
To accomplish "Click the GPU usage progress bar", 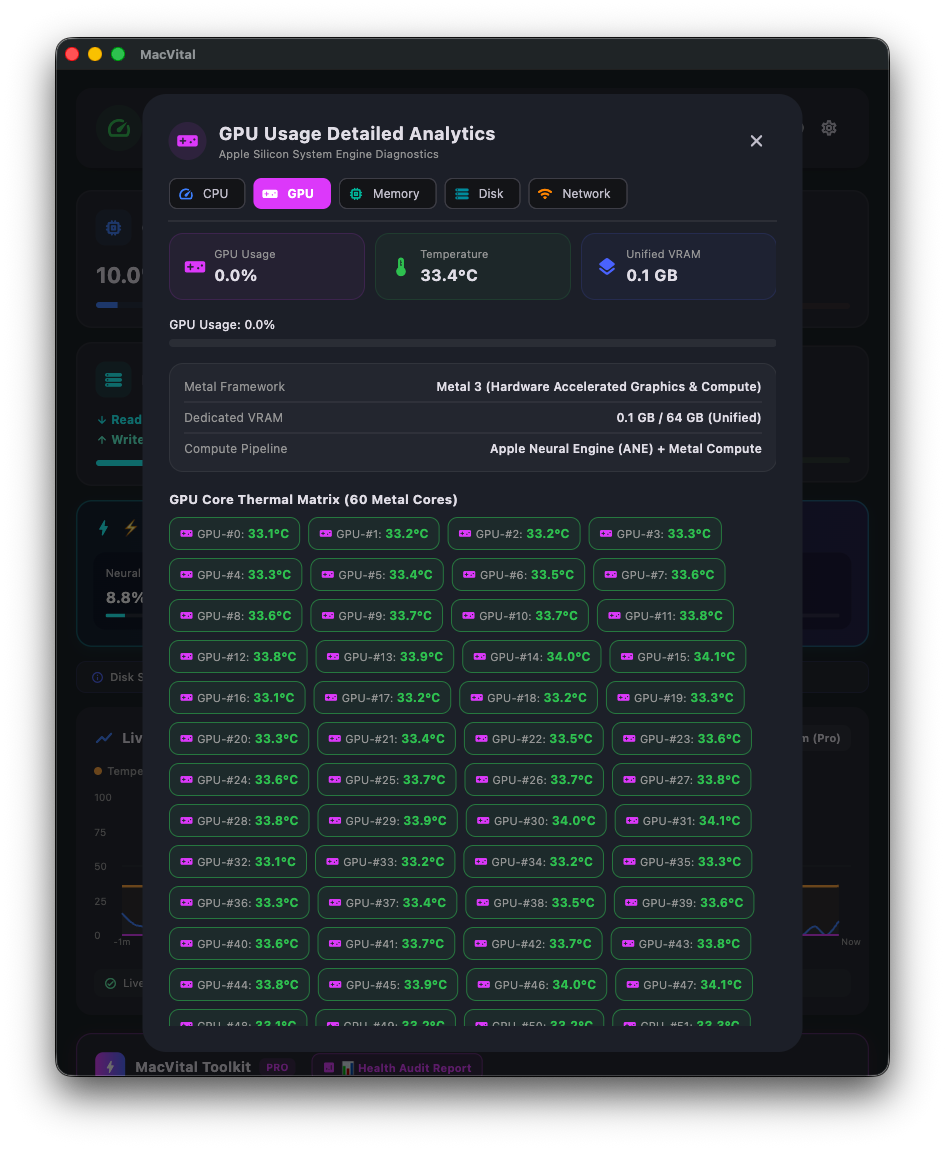I will pyautogui.click(x=472, y=343).
